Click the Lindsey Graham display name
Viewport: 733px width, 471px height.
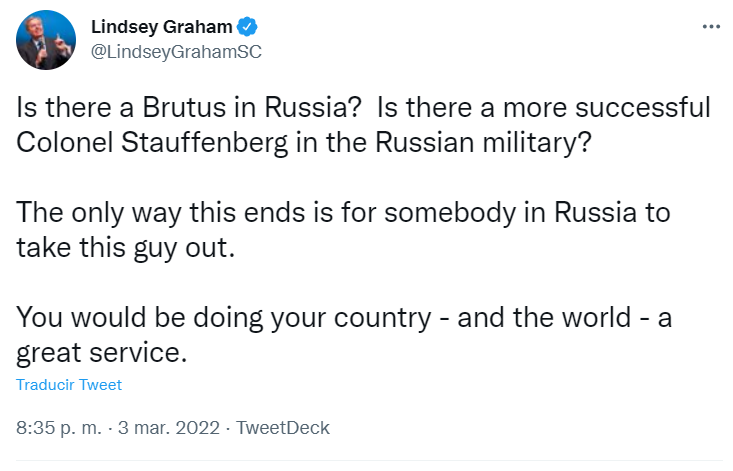coord(160,26)
